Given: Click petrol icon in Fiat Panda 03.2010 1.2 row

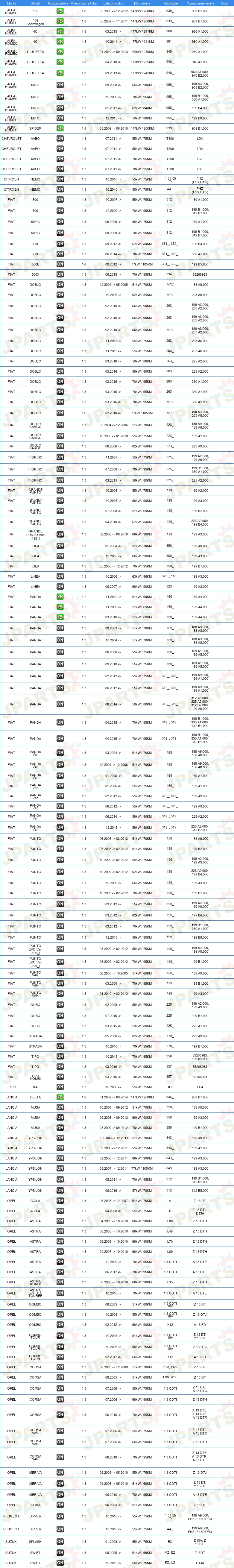Looking at the screenshot, I should point(60,617).
